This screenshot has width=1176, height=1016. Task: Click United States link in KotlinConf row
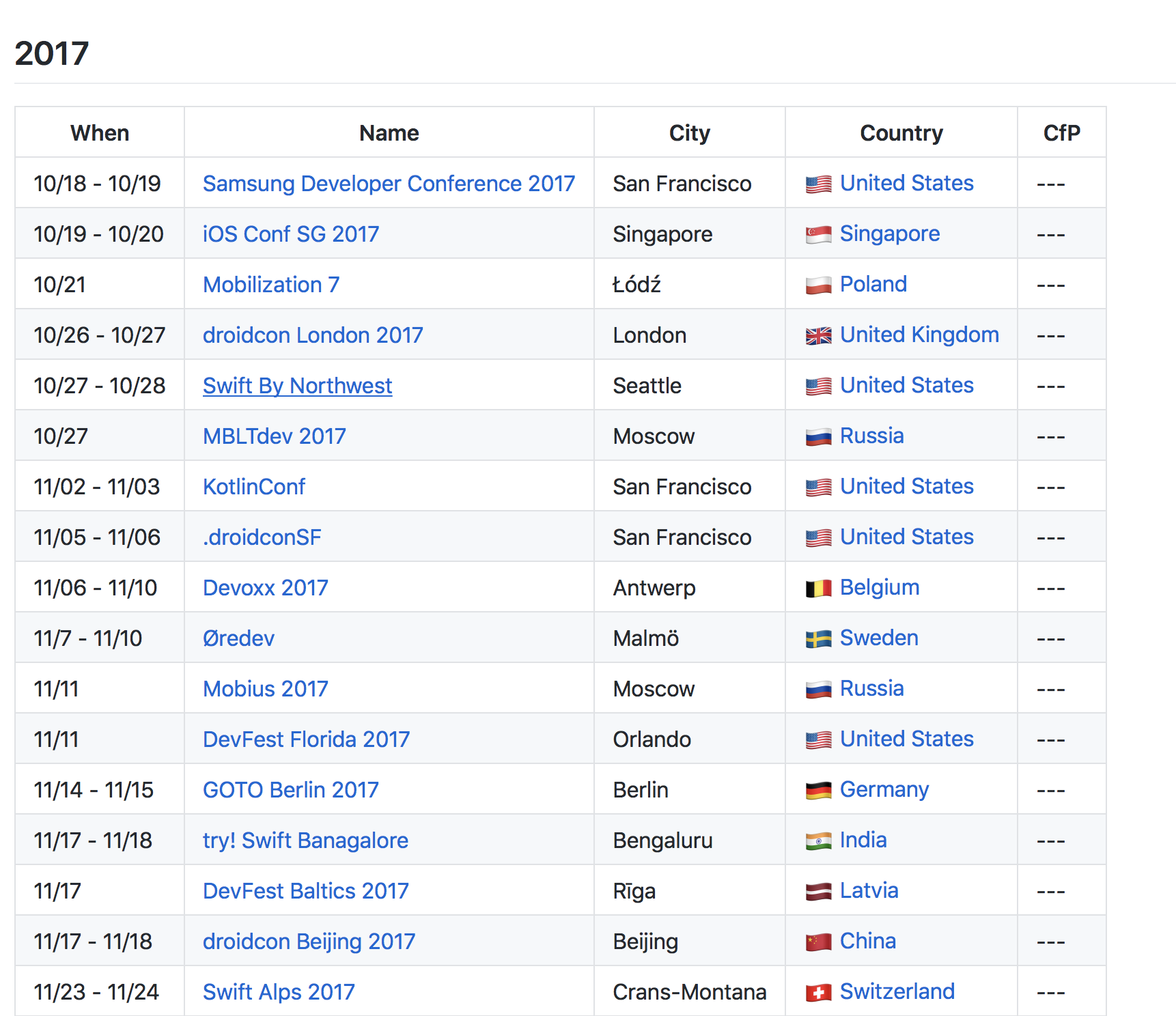pyautogui.click(x=906, y=486)
